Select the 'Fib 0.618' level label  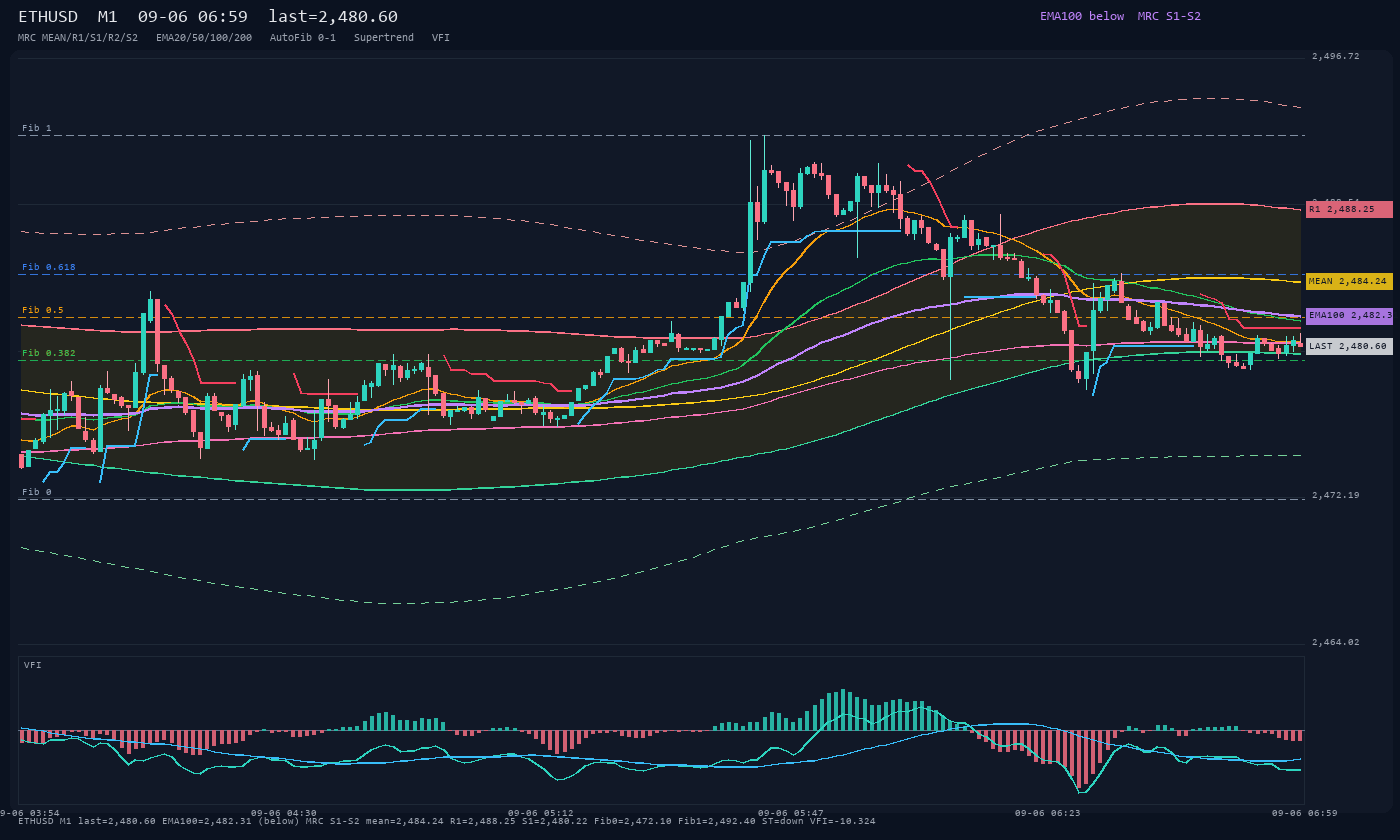tap(49, 268)
